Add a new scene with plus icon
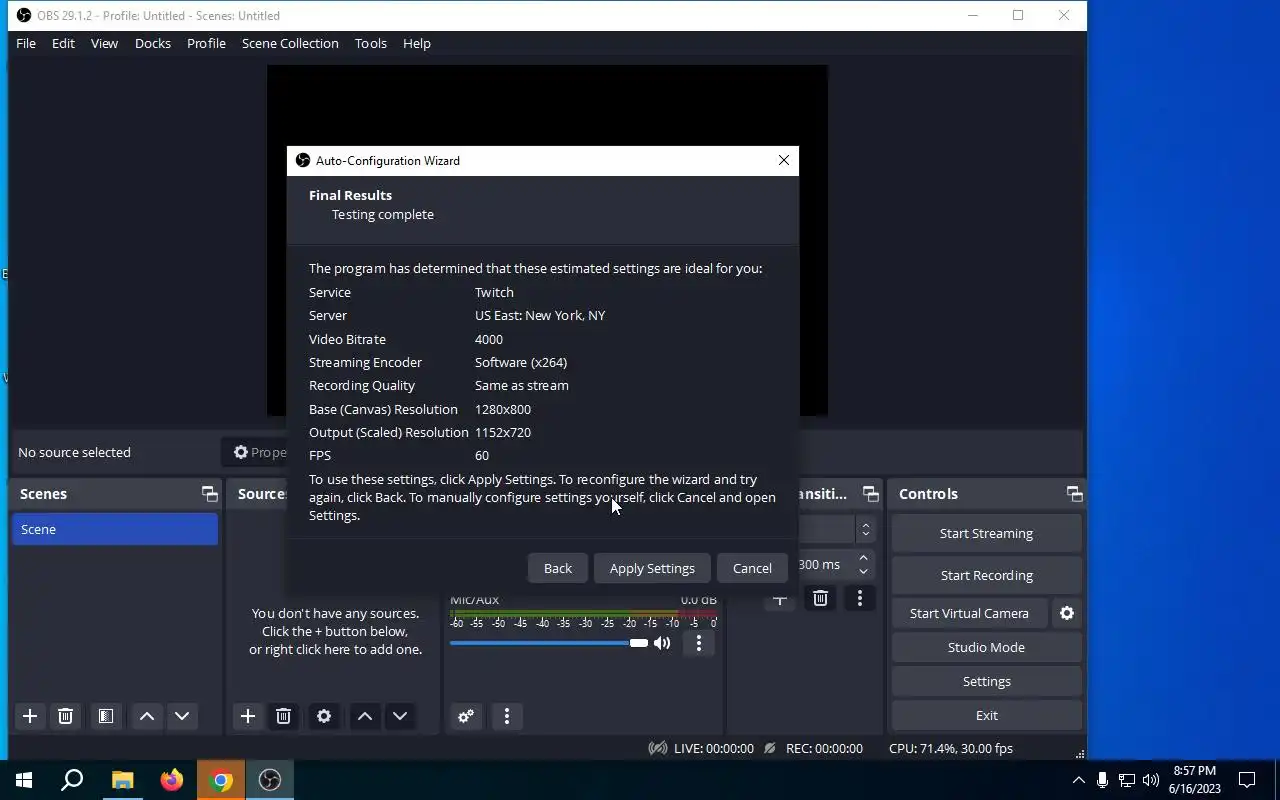Screen dimensions: 1280x800 click(30, 716)
